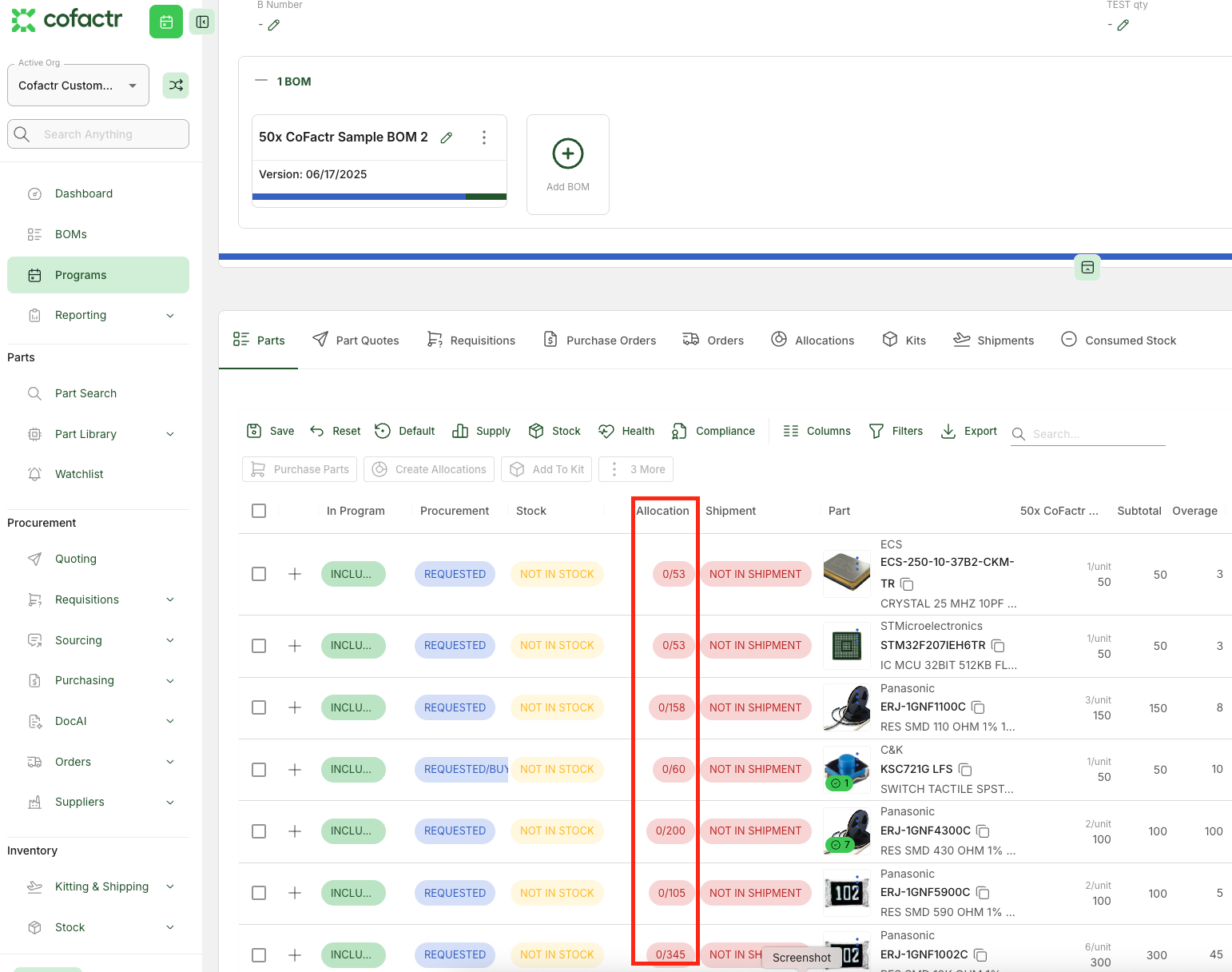Image resolution: width=1232 pixels, height=972 pixels.
Task: Reset the table view
Action: tap(335, 431)
